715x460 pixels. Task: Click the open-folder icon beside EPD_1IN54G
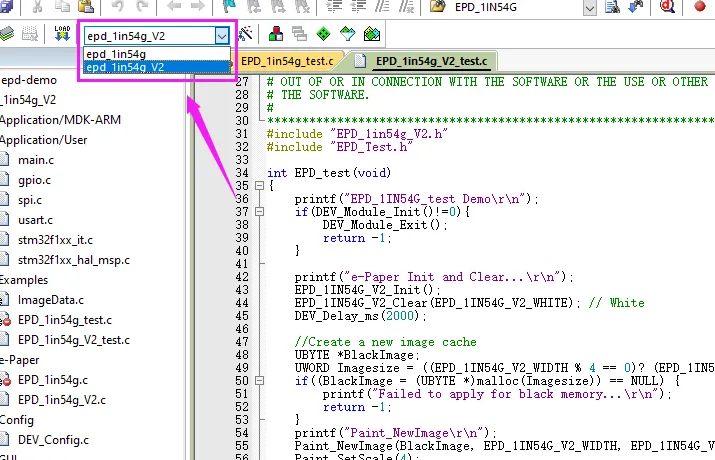tap(438, 6)
